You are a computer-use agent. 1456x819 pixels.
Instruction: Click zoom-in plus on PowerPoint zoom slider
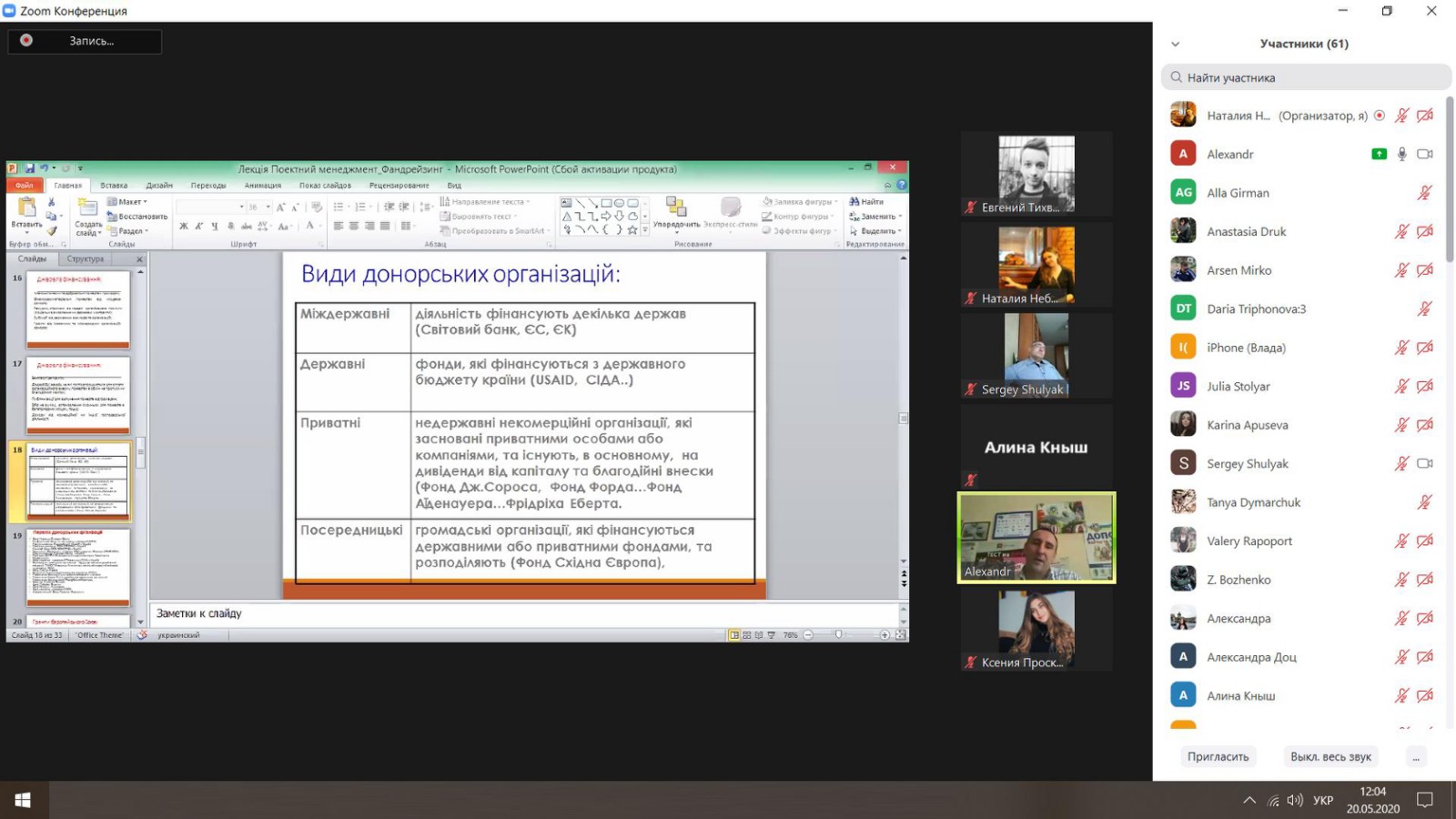885,635
